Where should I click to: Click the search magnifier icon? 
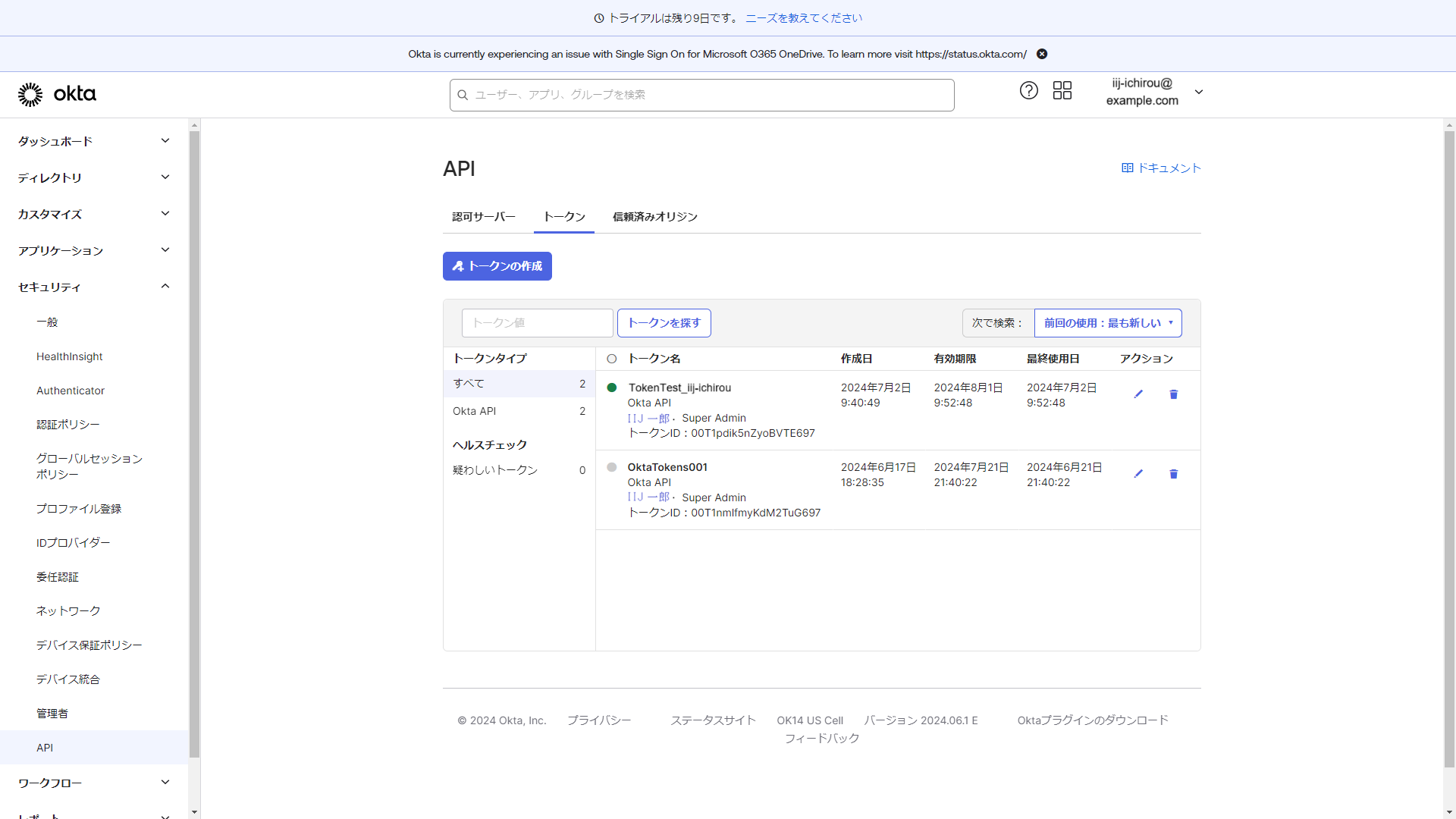(x=463, y=95)
